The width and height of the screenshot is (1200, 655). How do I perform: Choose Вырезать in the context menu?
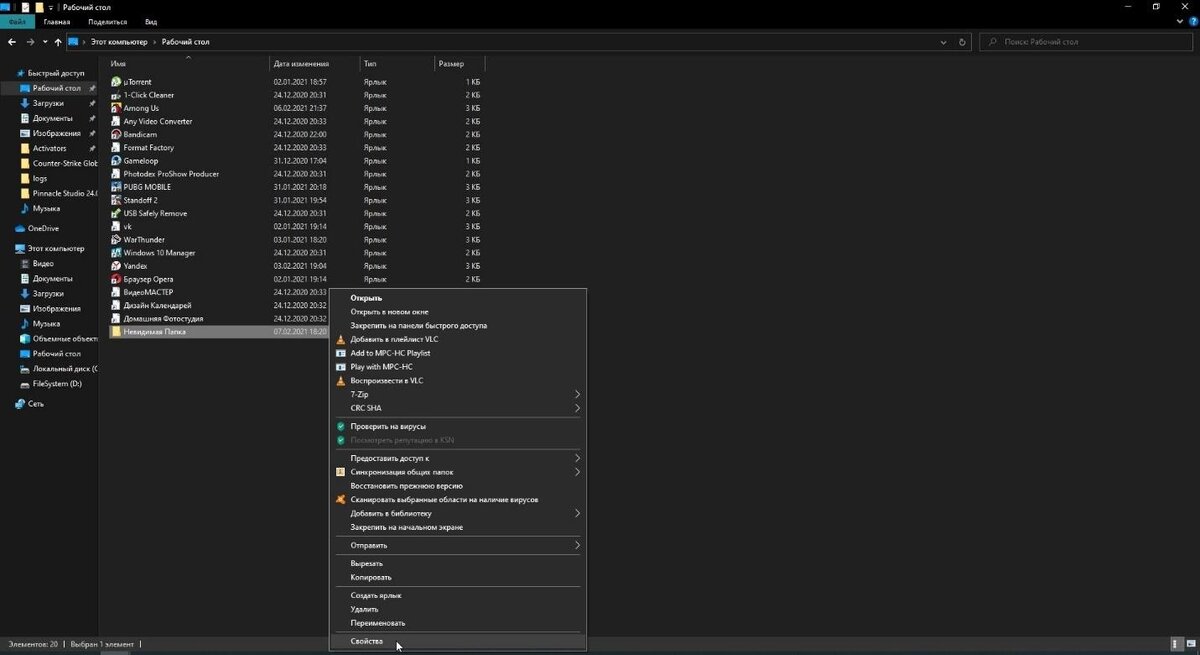[457, 563]
